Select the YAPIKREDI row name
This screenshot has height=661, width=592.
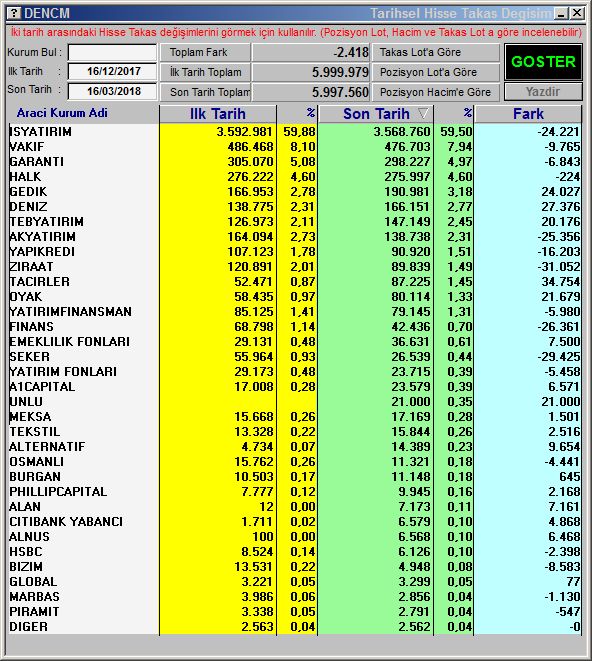(42, 252)
